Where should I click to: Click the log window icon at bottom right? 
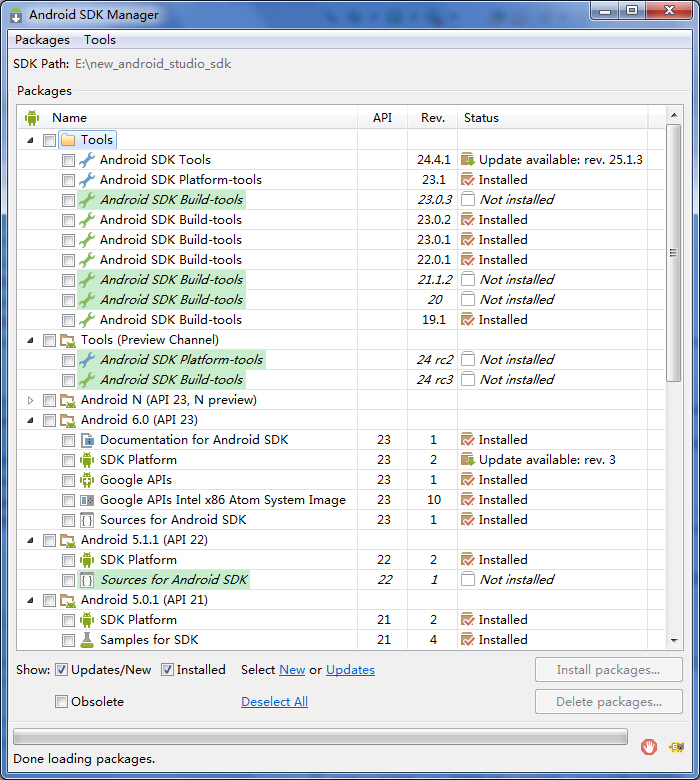[x=677, y=746]
